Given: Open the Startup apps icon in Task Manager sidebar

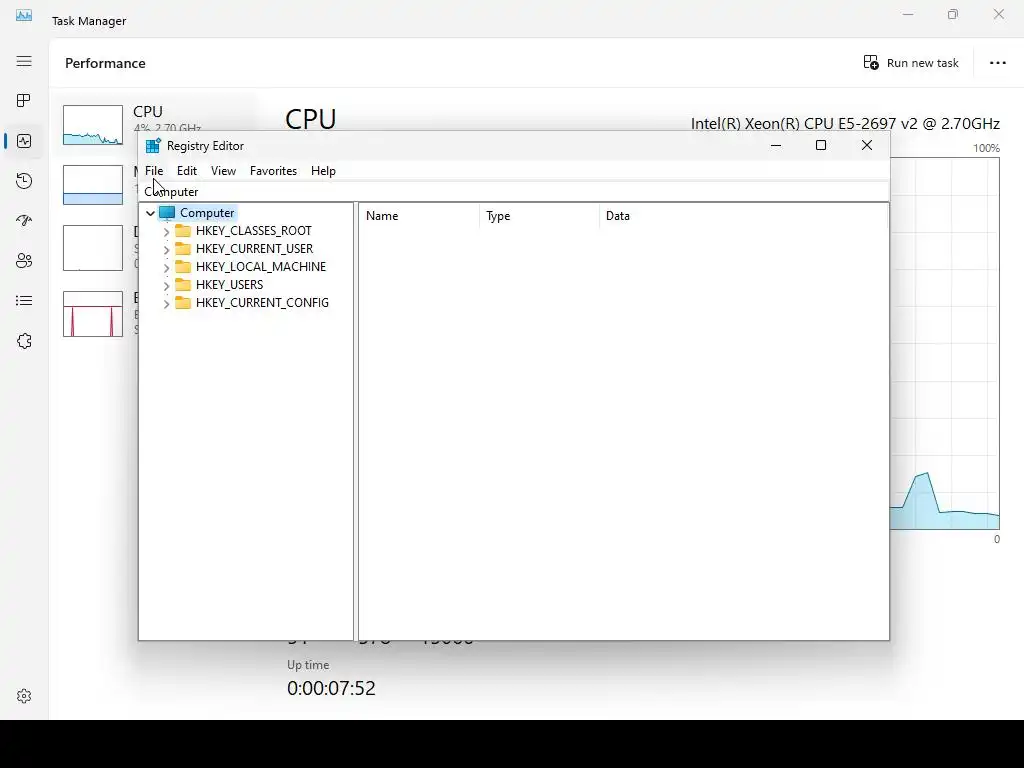Looking at the screenshot, I should pos(24,221).
